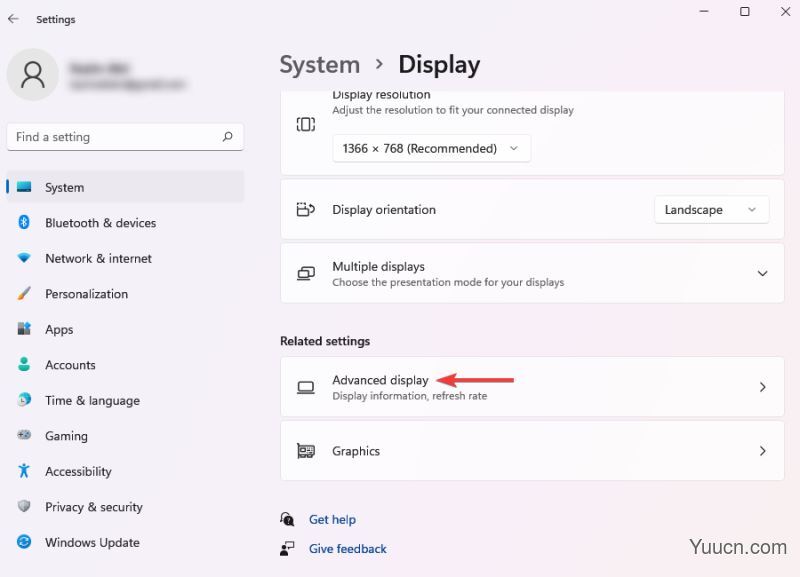
Task: Click the Time & language globe icon
Action: point(24,399)
